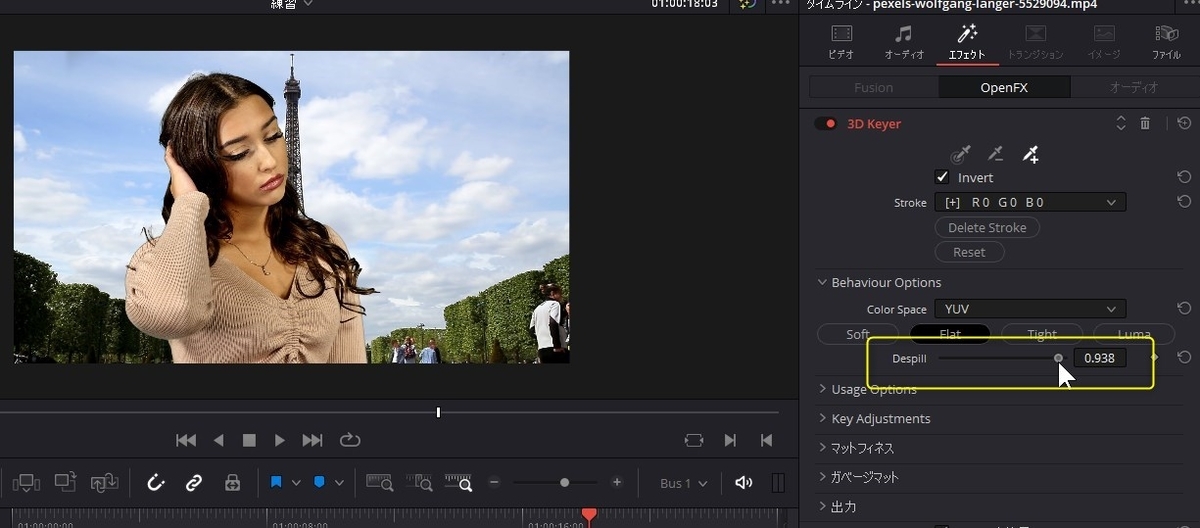Choose the Flat keying mode

[x=950, y=334]
